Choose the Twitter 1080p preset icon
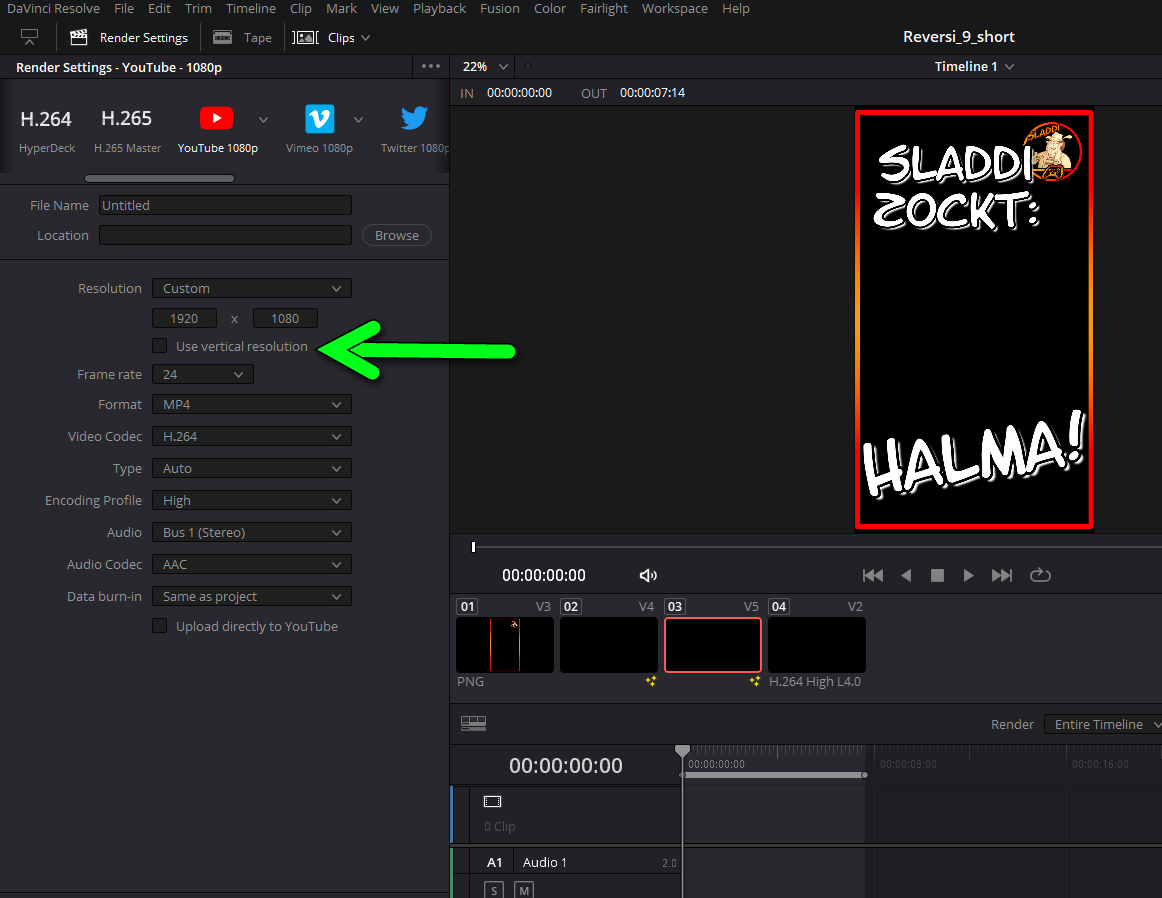1162x898 pixels. point(414,119)
